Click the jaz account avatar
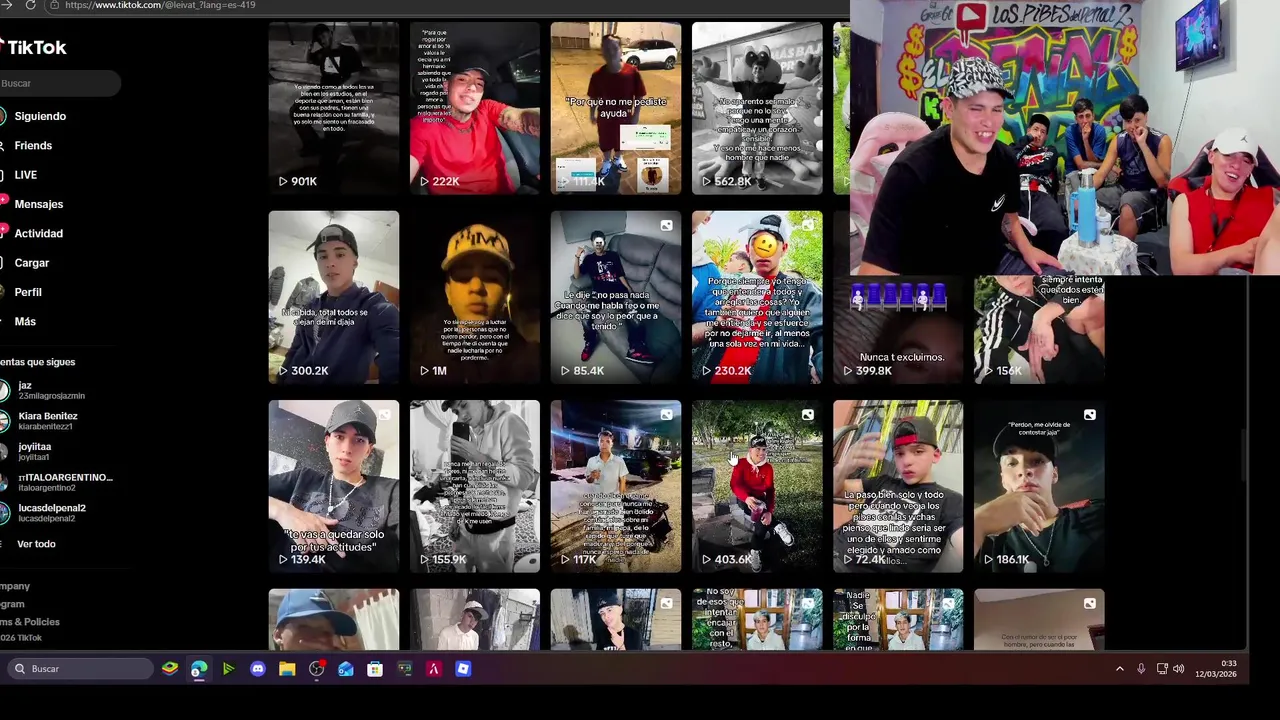Image resolution: width=1280 pixels, height=720 pixels. click(5, 390)
